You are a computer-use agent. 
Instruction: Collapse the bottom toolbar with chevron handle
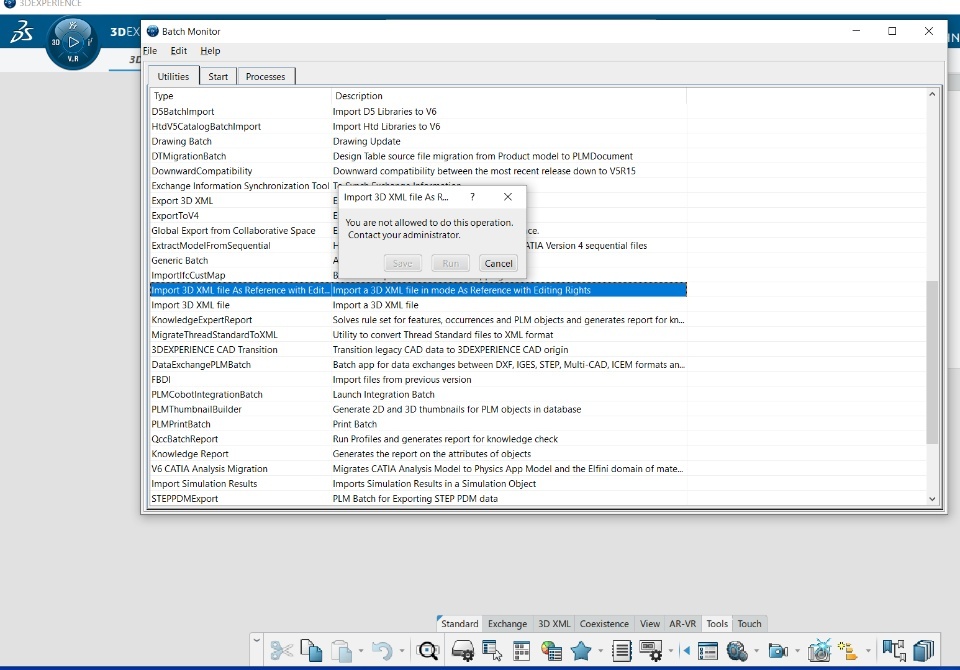click(257, 641)
